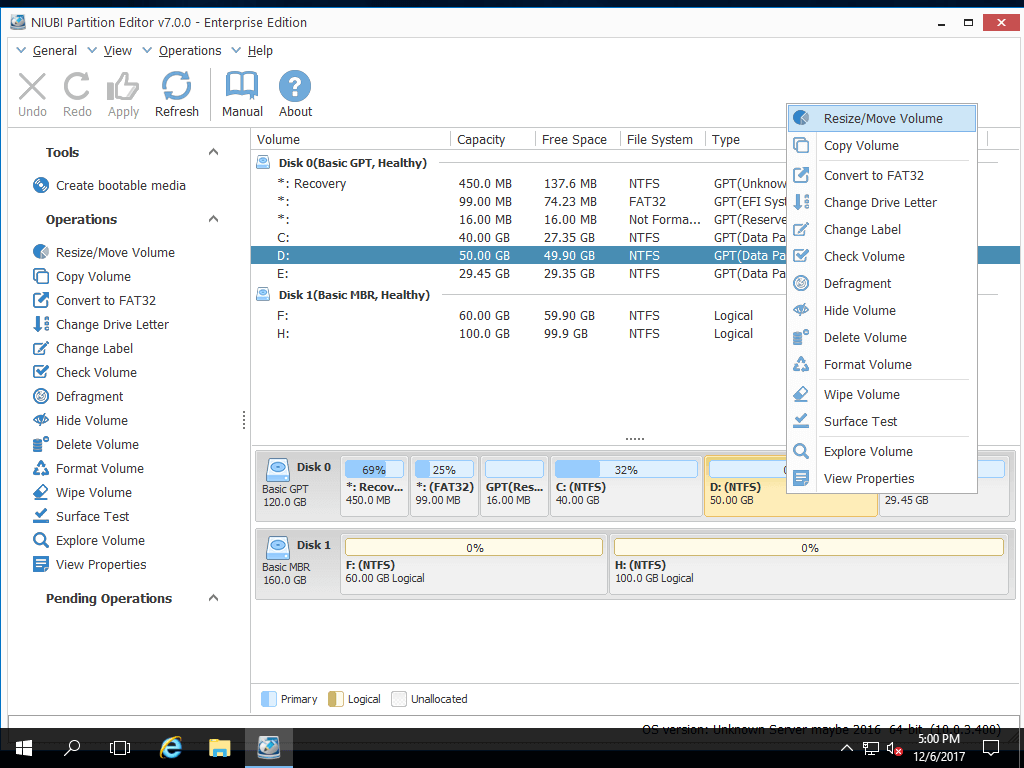Click sidebar Format Volume icon
The height and width of the screenshot is (768, 1024).
[40, 468]
